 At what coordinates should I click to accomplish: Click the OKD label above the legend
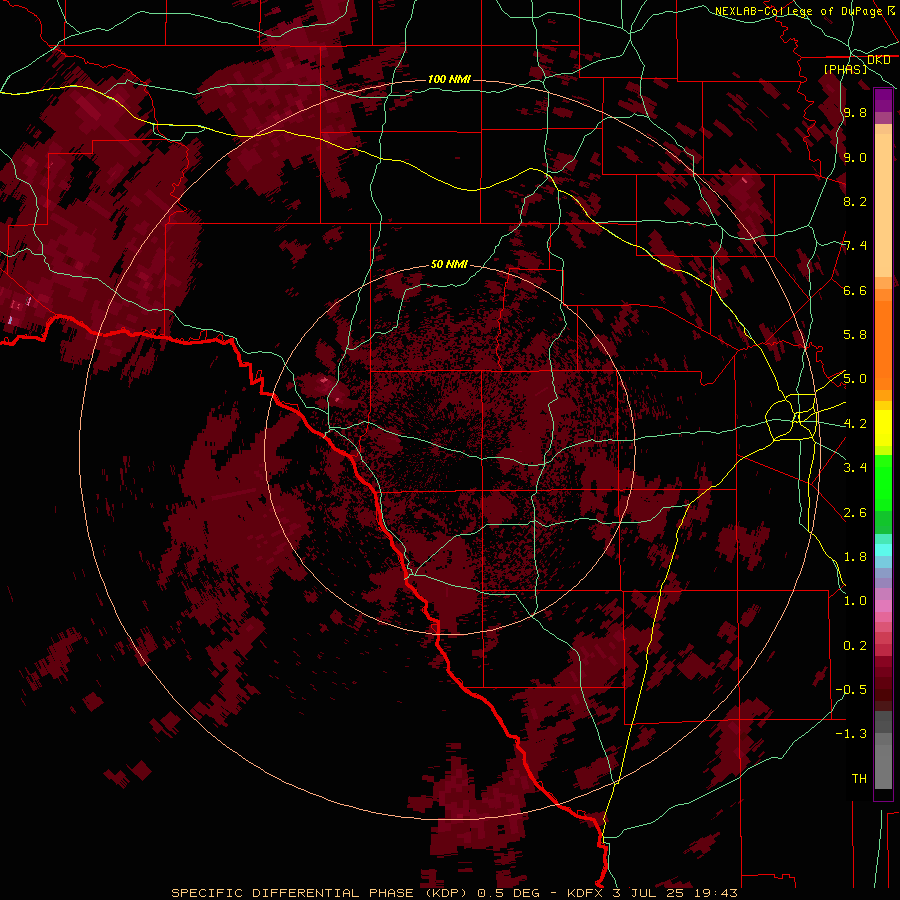click(879, 60)
